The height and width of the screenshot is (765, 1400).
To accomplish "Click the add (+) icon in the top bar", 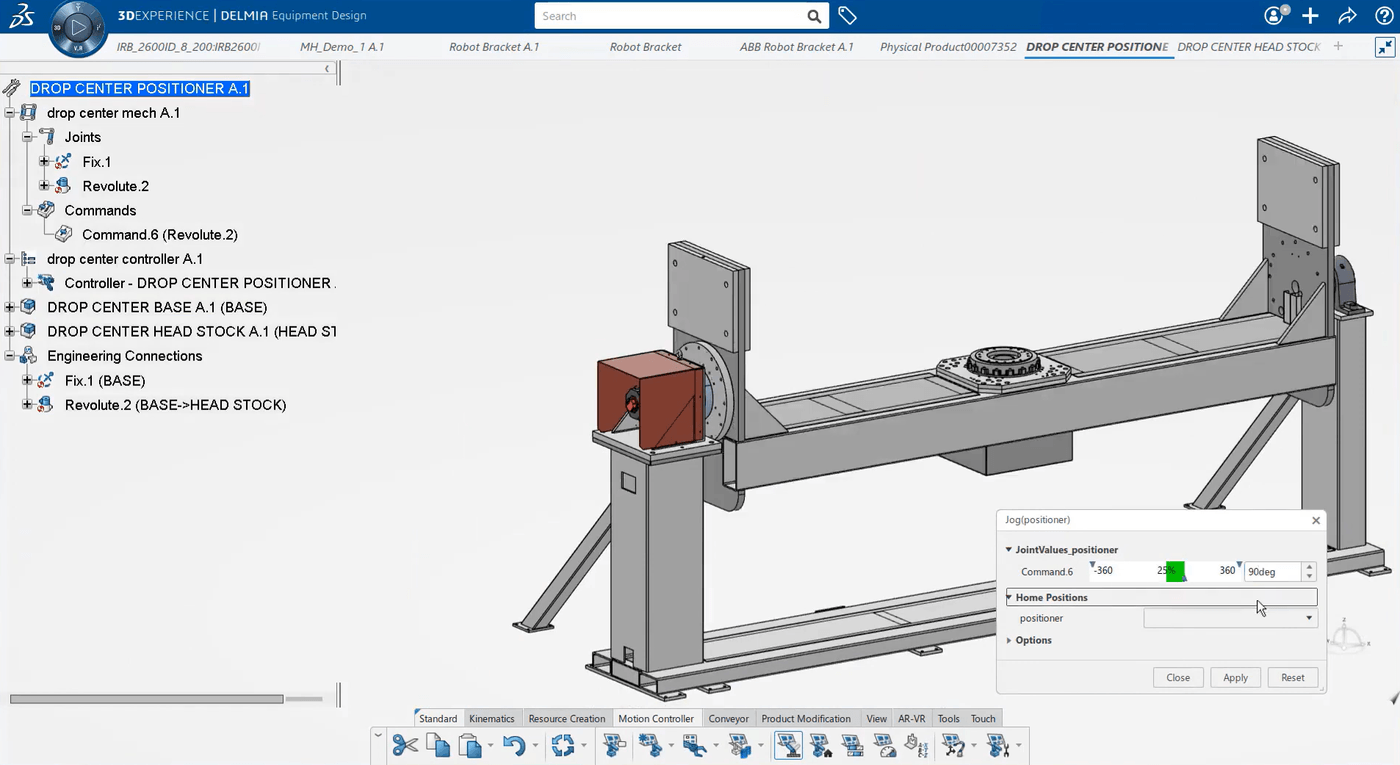I will point(1310,15).
